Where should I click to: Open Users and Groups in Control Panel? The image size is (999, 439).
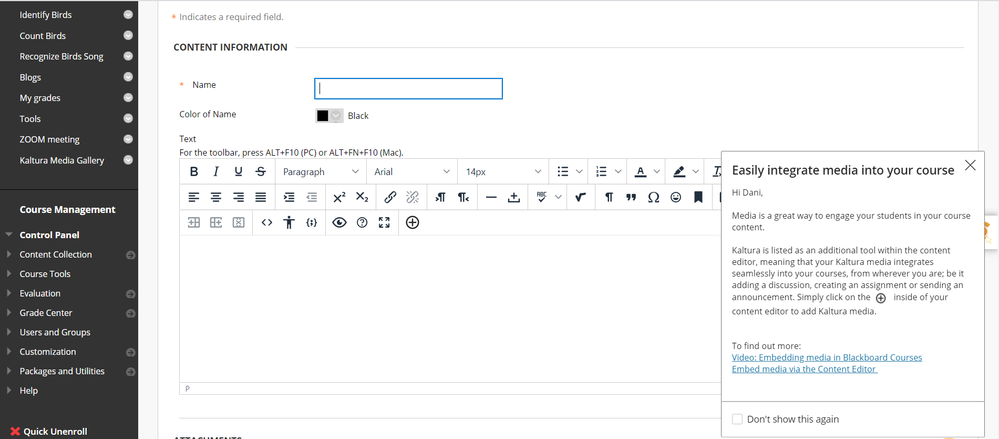pyautogui.click(x=55, y=332)
